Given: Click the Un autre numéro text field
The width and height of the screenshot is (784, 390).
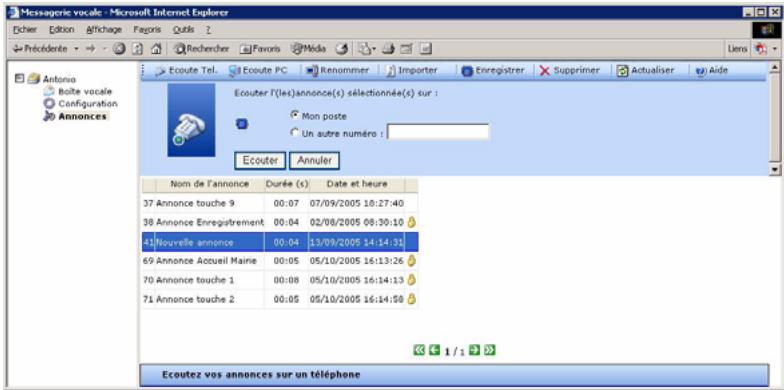Looking at the screenshot, I should pos(438,132).
